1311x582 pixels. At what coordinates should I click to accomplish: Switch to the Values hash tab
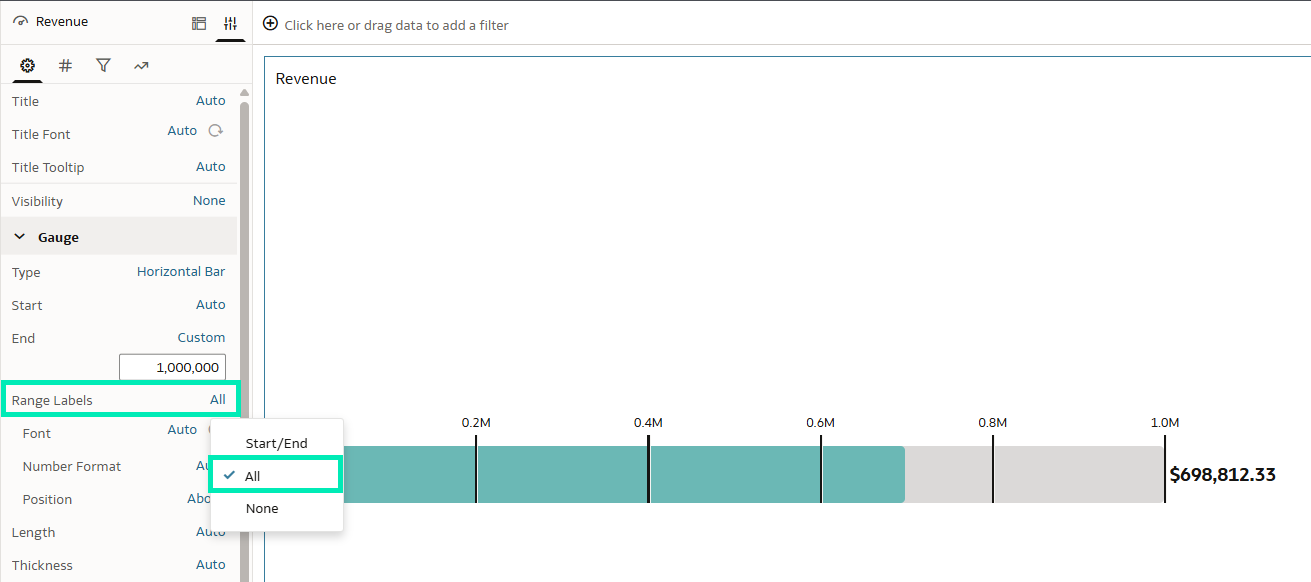65,66
